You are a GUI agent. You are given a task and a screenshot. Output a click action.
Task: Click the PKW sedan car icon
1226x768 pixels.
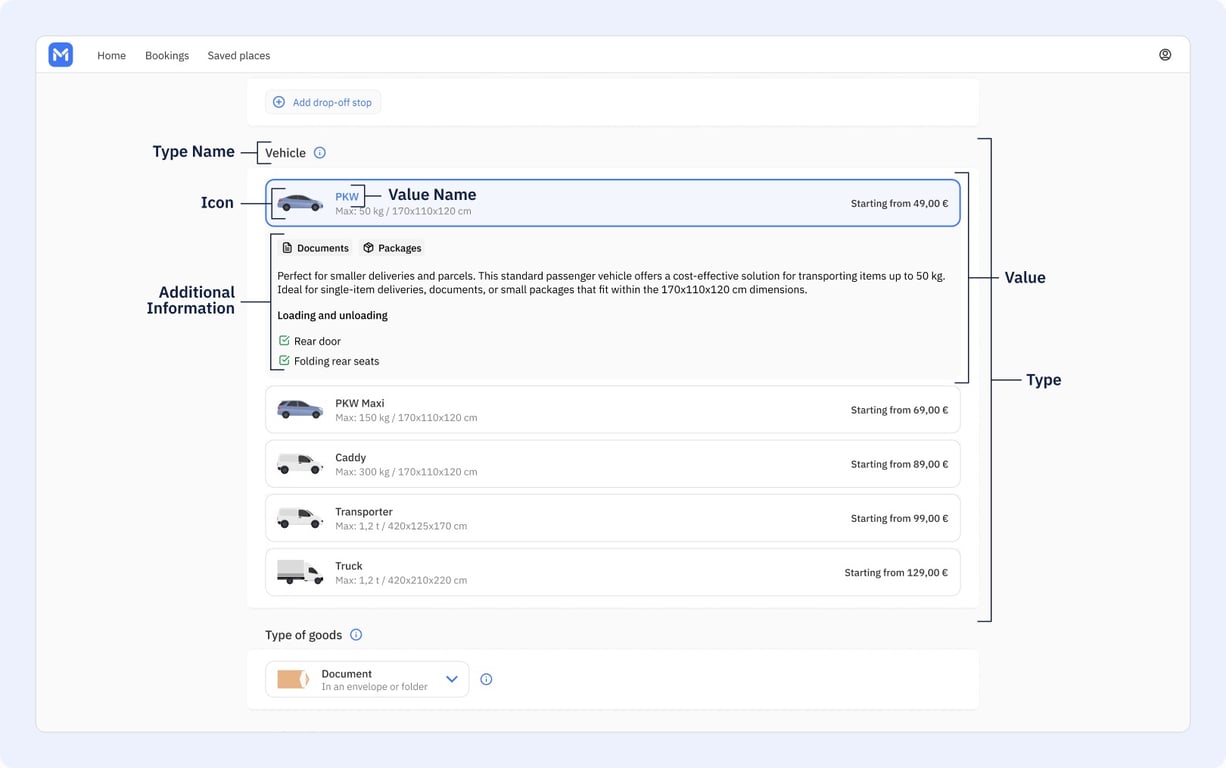[x=300, y=203]
